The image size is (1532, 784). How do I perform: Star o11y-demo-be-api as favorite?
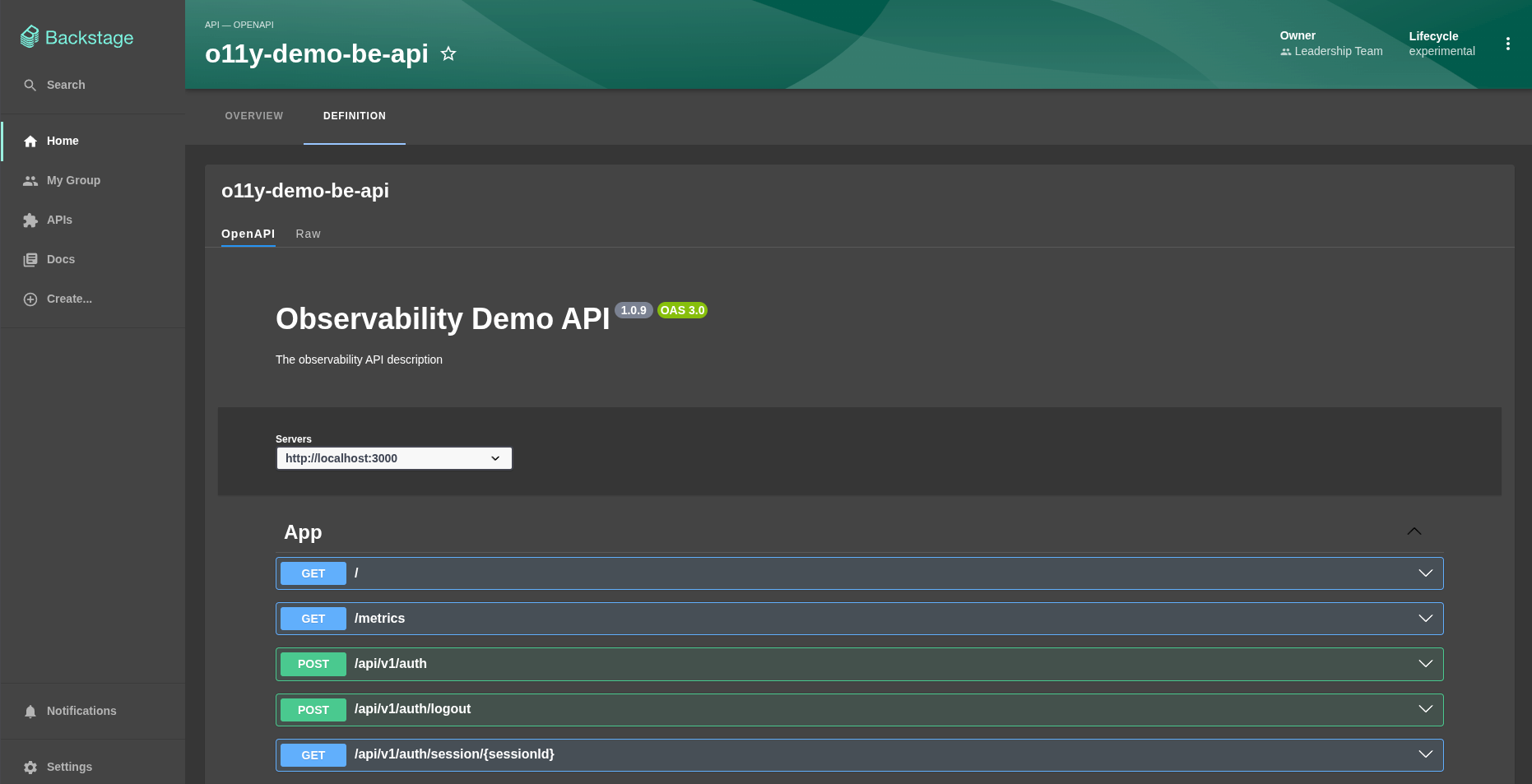pos(448,53)
